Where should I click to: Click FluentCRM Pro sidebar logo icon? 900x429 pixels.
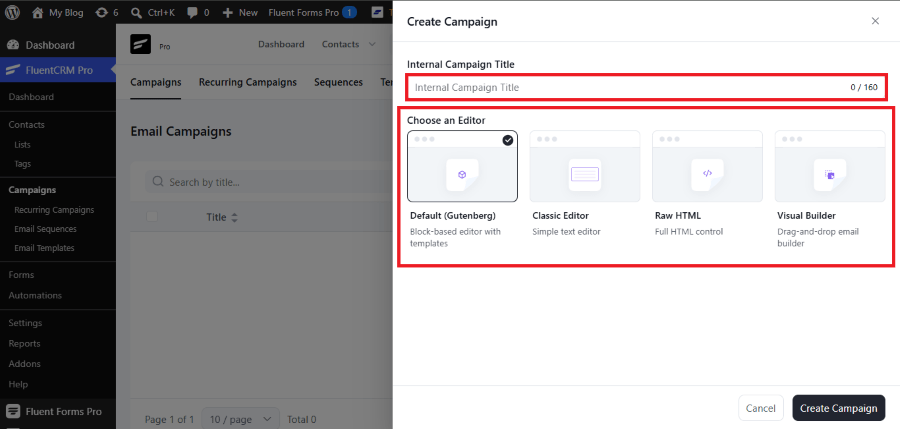[x=13, y=70]
